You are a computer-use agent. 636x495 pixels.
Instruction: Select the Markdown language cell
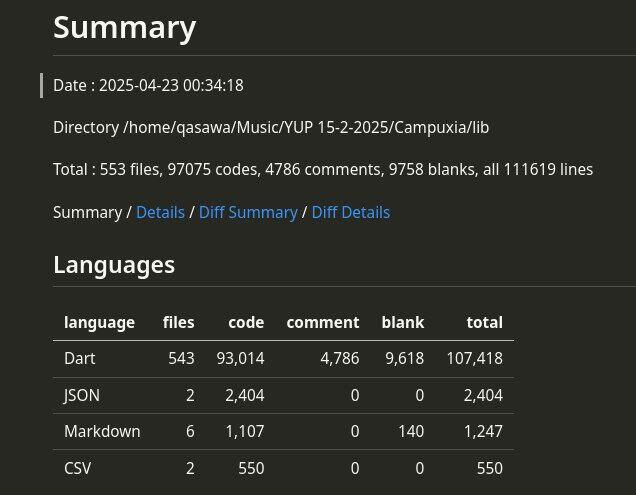click(102, 431)
